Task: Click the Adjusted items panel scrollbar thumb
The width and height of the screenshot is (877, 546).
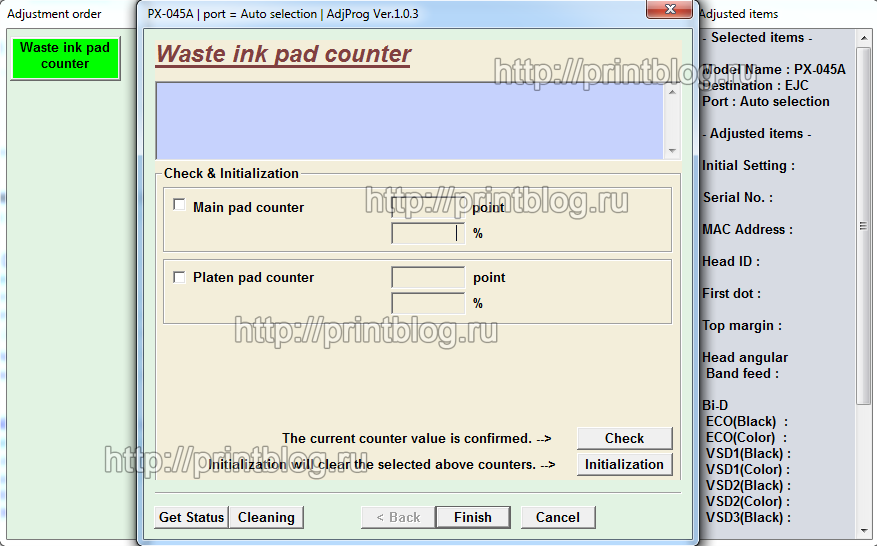Action: [863, 225]
